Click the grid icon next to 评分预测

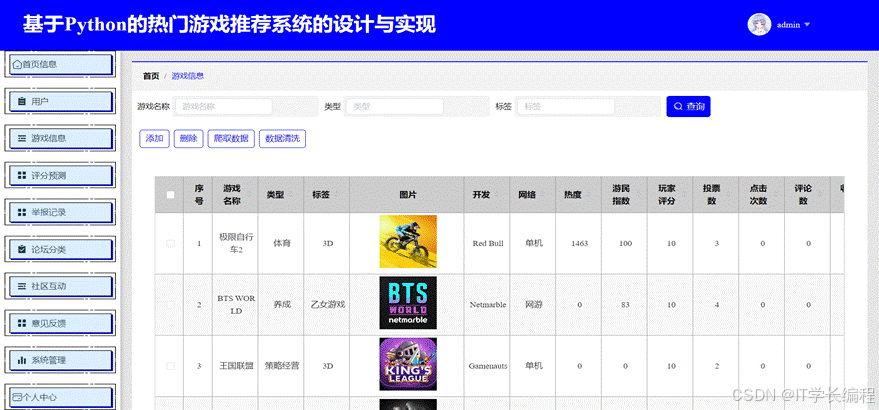coord(22,176)
